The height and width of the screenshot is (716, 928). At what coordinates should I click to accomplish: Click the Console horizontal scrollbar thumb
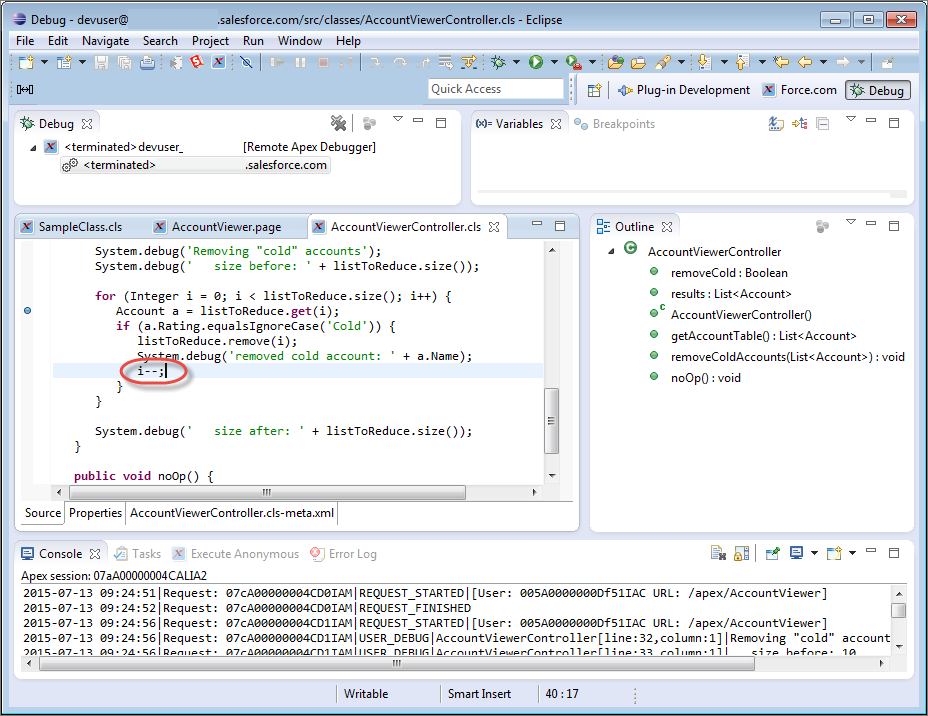click(x=397, y=664)
